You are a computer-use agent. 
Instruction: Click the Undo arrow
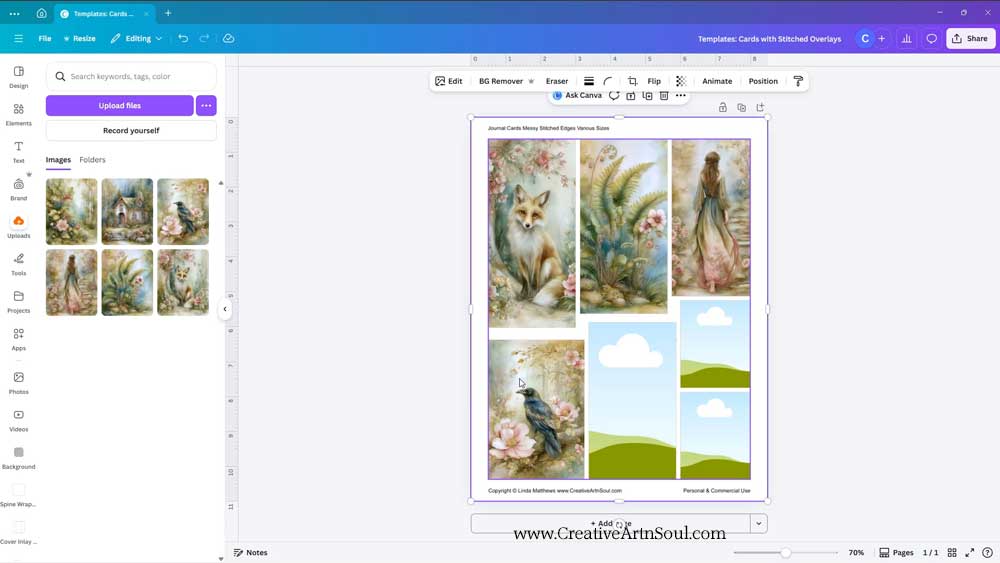point(183,38)
